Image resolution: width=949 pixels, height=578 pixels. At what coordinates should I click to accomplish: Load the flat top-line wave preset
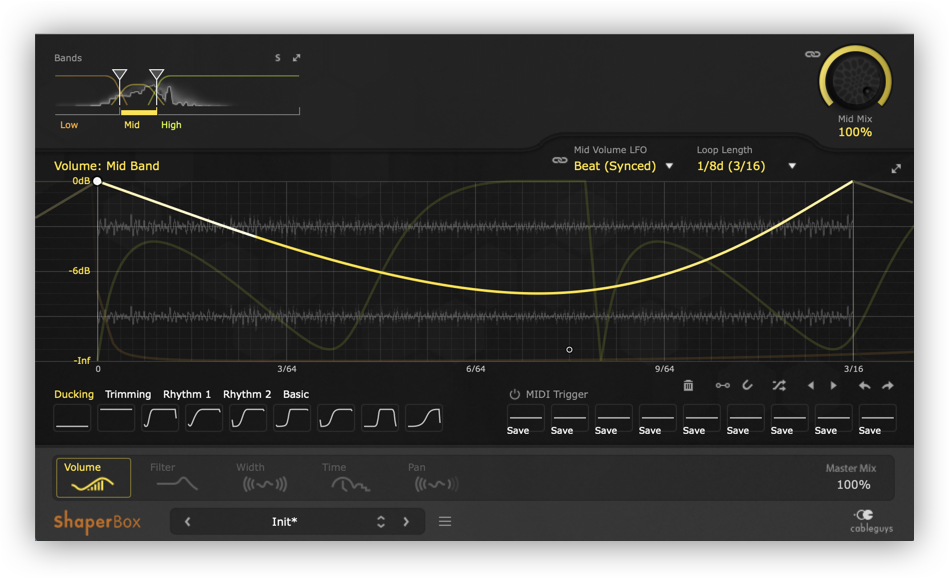tap(116, 418)
